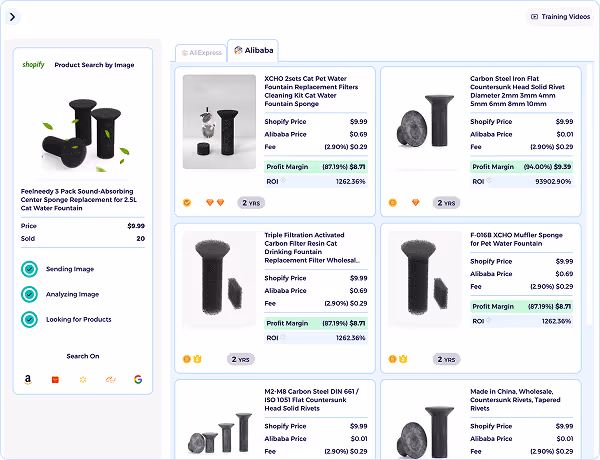This screenshot has height=460, width=600.
Task: Search on Amazon via its icon
Action: click(28, 379)
